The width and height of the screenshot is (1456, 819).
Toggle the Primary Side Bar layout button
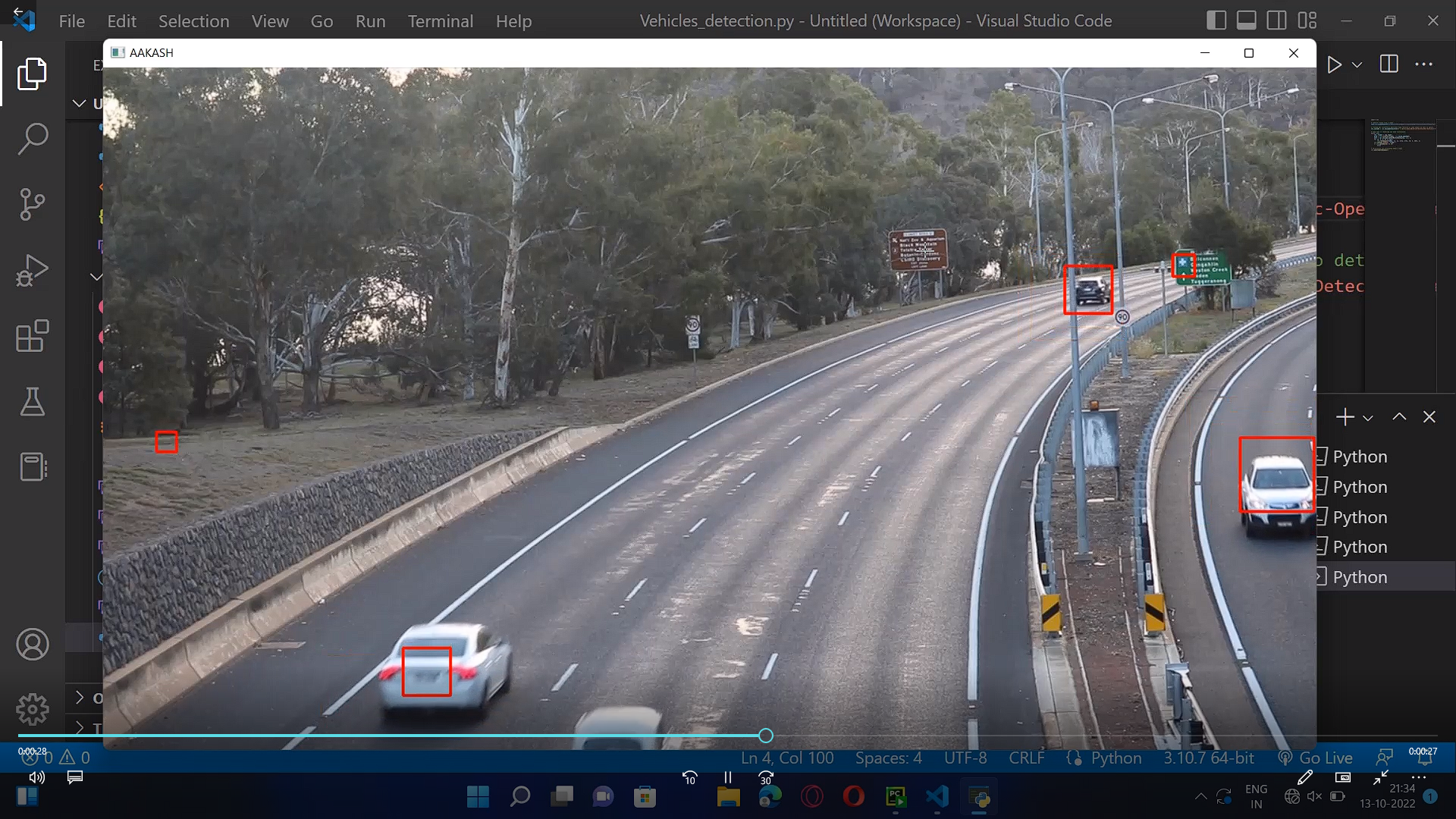click(1216, 20)
